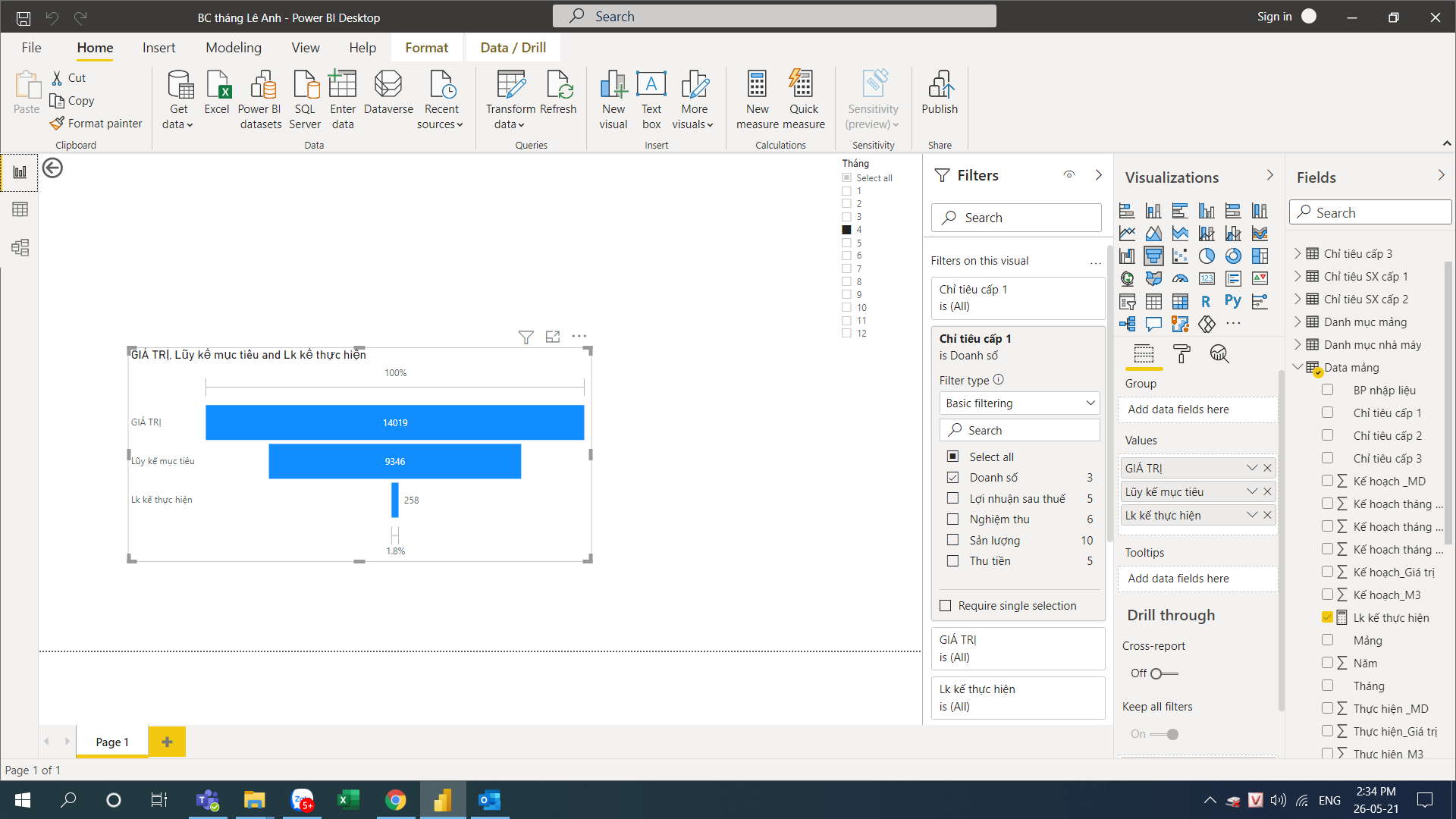Open Focus mode on the funnel visual
Viewport: 1456px width, 819px height.
pos(553,337)
